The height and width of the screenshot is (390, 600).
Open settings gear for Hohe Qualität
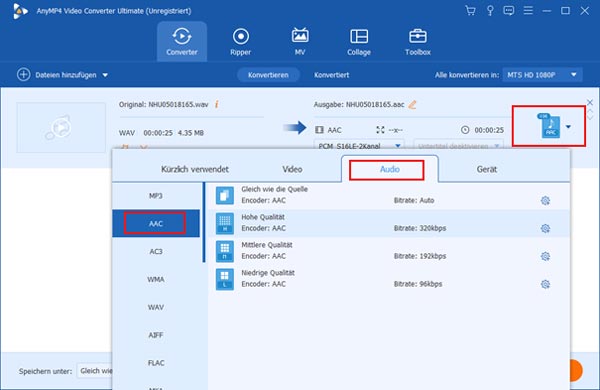545,228
